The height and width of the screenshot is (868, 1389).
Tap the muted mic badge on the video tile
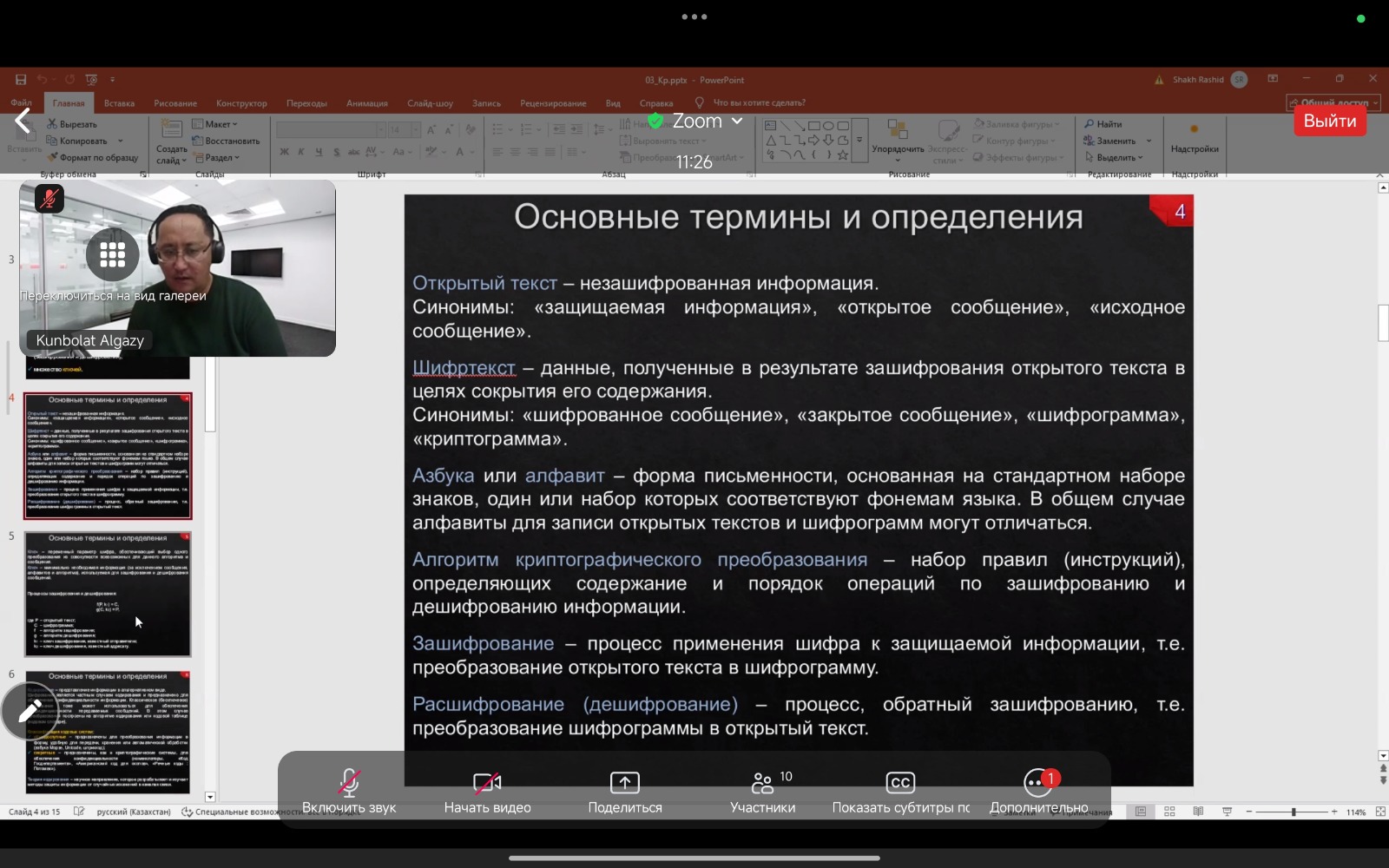[49, 199]
